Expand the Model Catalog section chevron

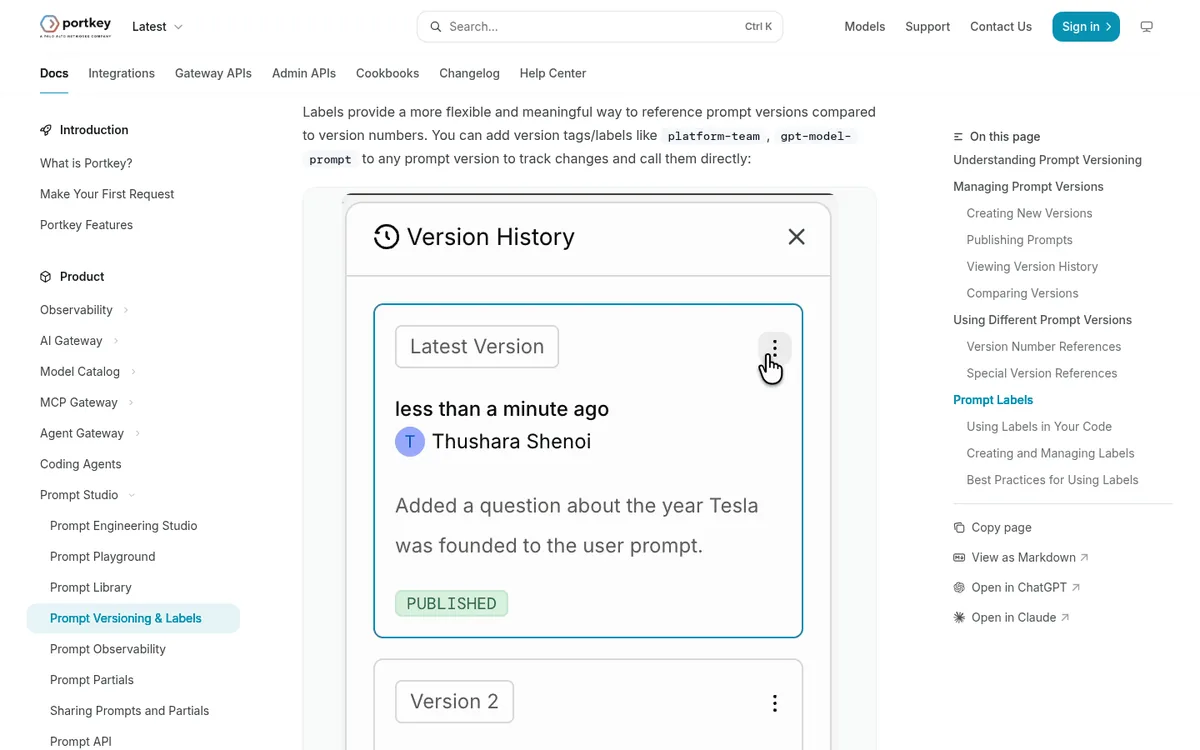[133, 372]
